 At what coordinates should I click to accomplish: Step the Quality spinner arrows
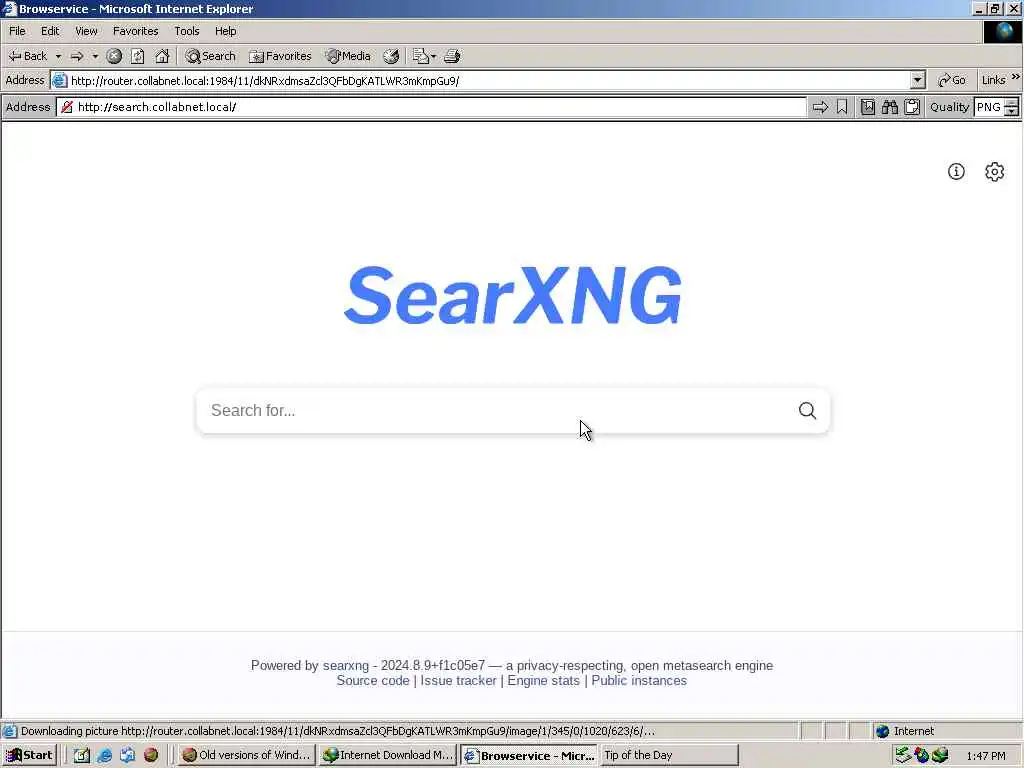point(1012,107)
